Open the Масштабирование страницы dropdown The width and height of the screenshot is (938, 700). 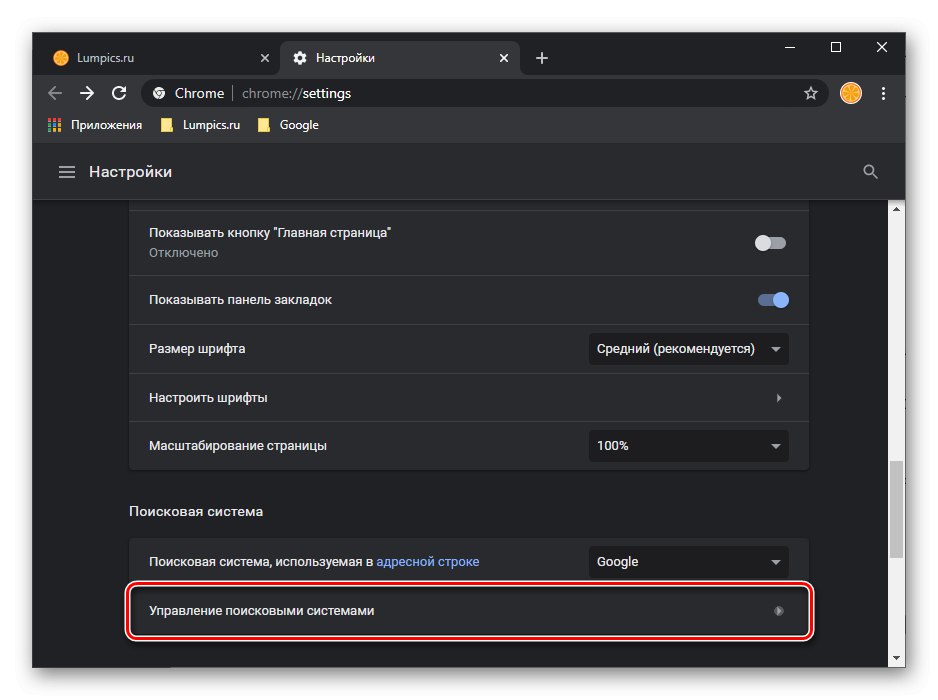point(688,446)
